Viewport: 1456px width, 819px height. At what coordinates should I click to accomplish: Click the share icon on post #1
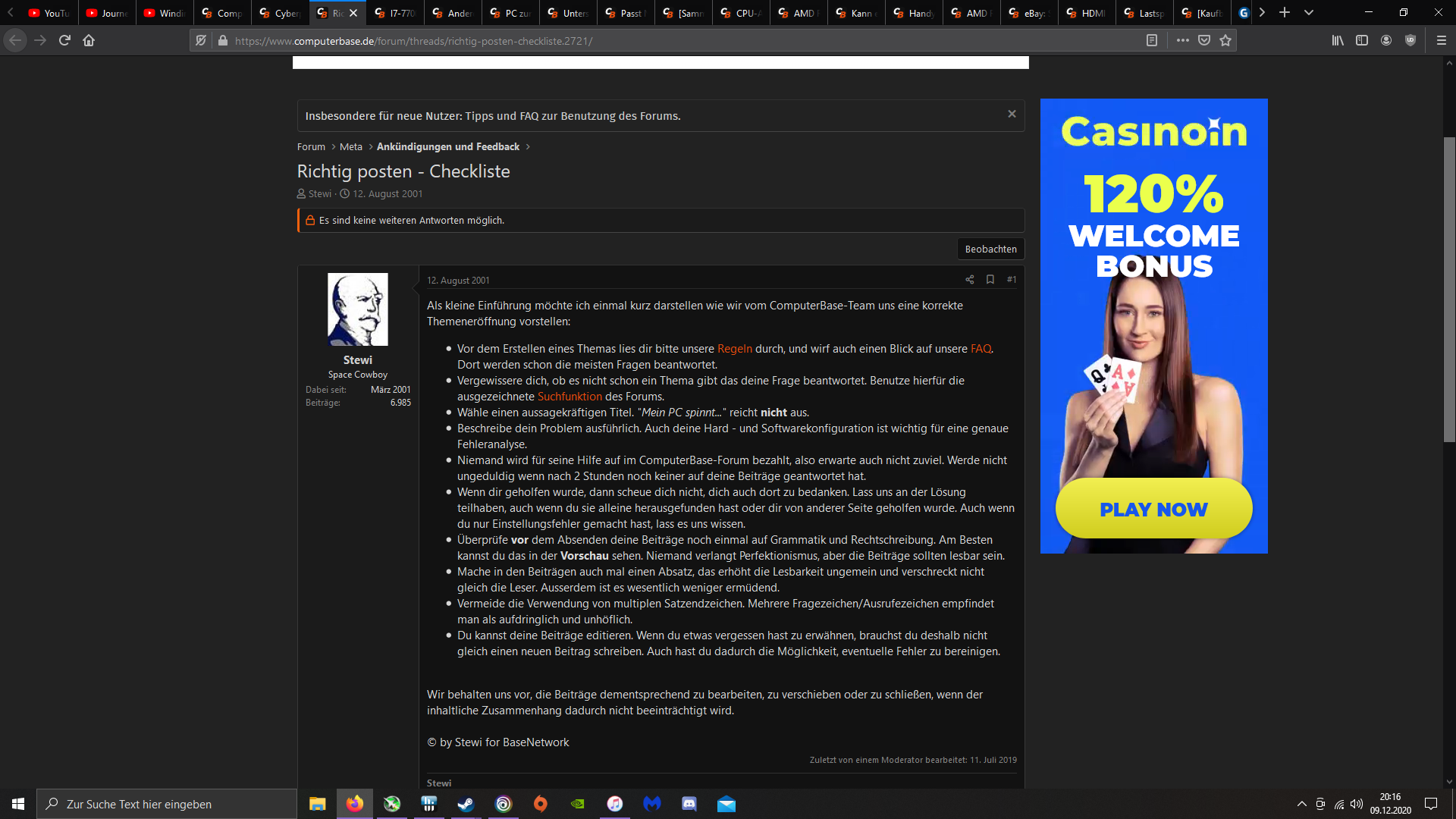969,280
